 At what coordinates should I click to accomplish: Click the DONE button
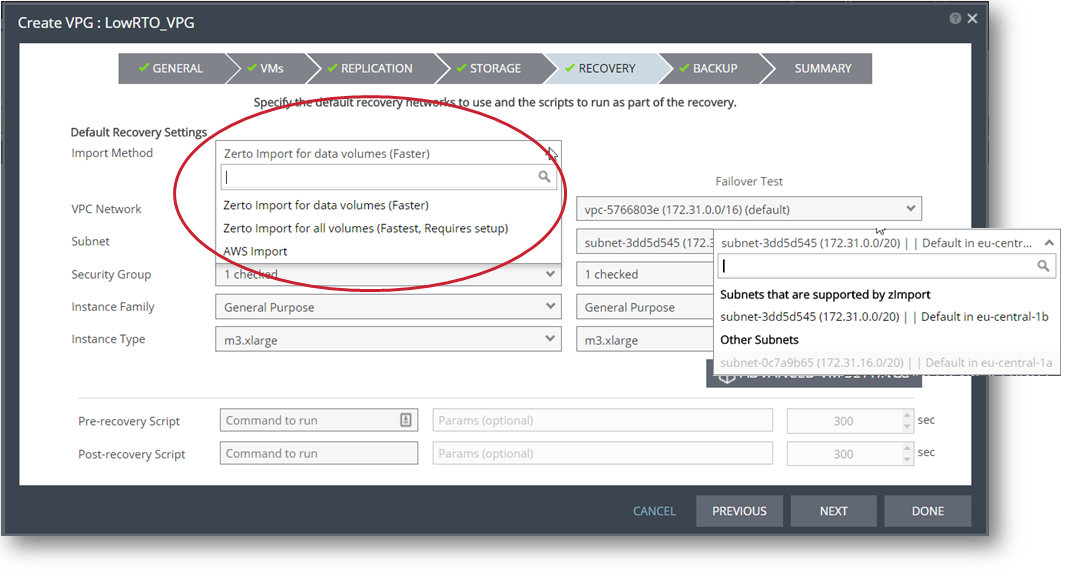928,511
